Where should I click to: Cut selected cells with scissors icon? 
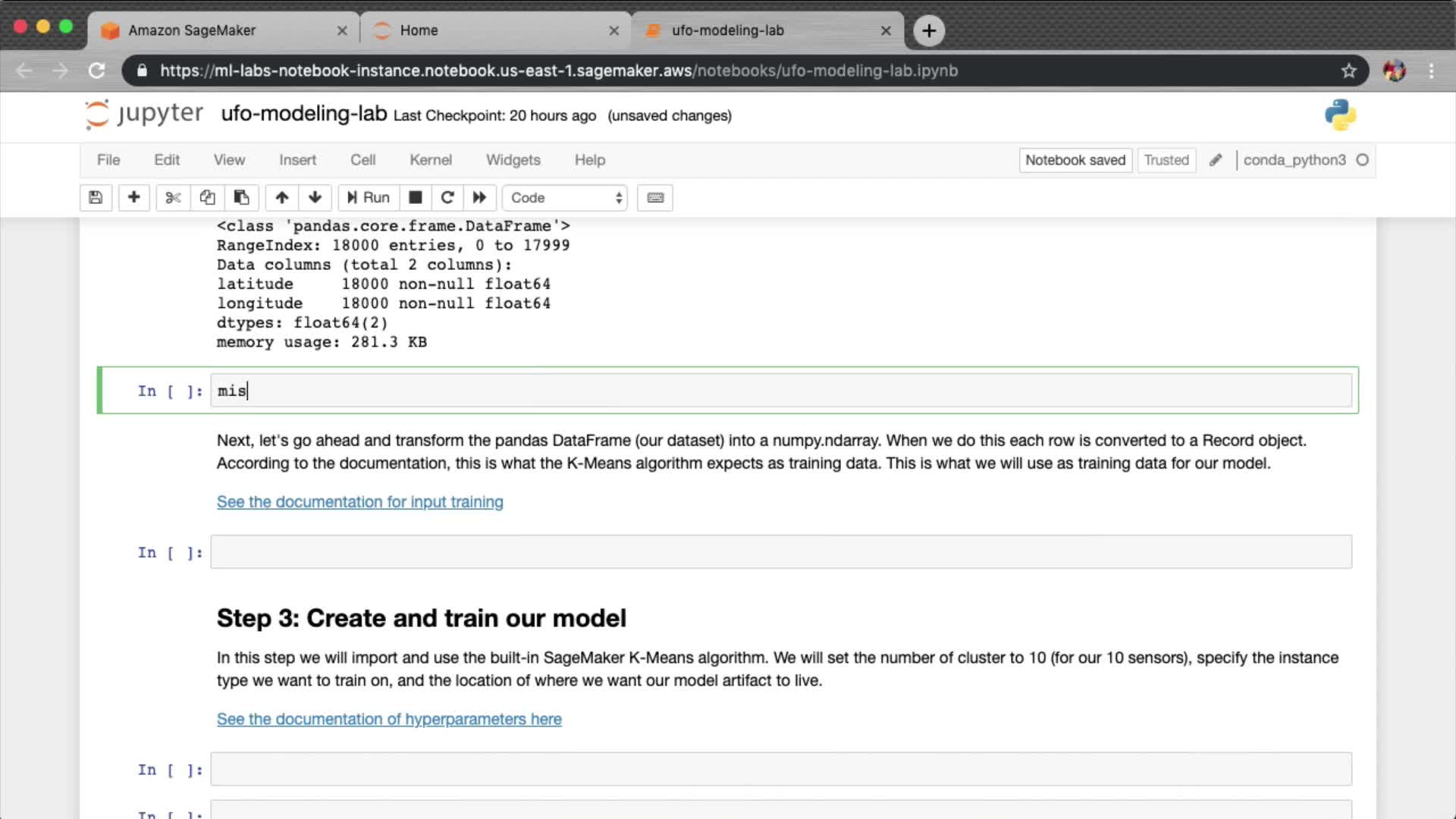(173, 198)
